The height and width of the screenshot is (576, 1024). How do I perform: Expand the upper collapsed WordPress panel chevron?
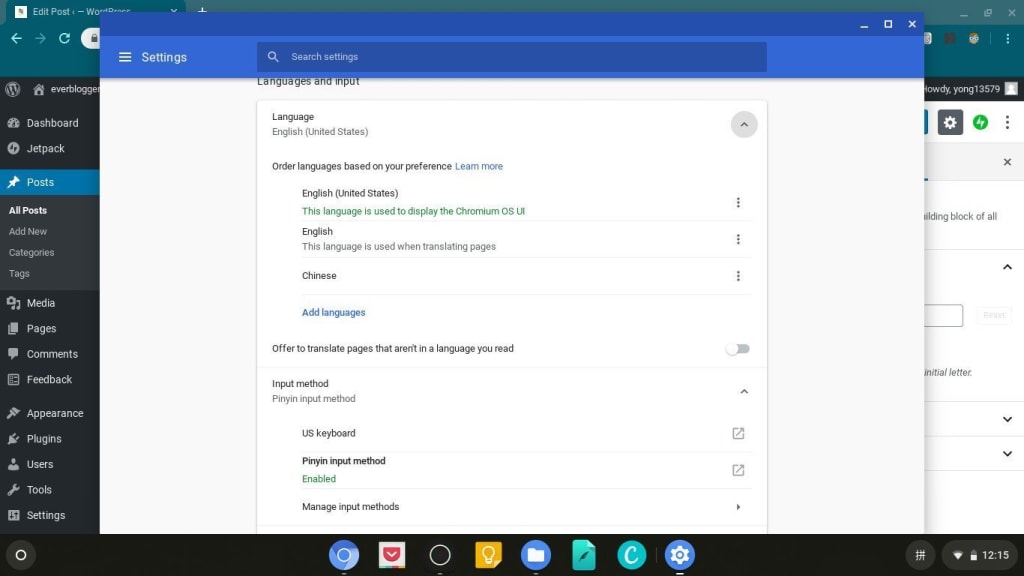coord(1007,419)
